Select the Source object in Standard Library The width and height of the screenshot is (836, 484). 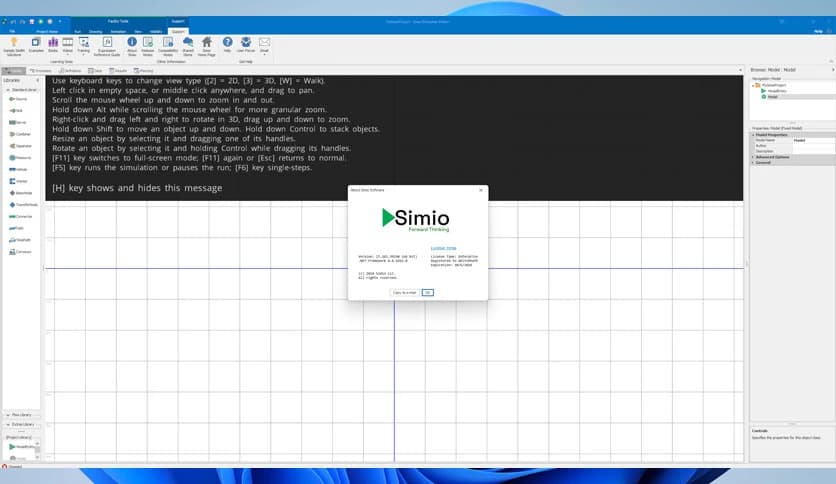(x=18, y=99)
